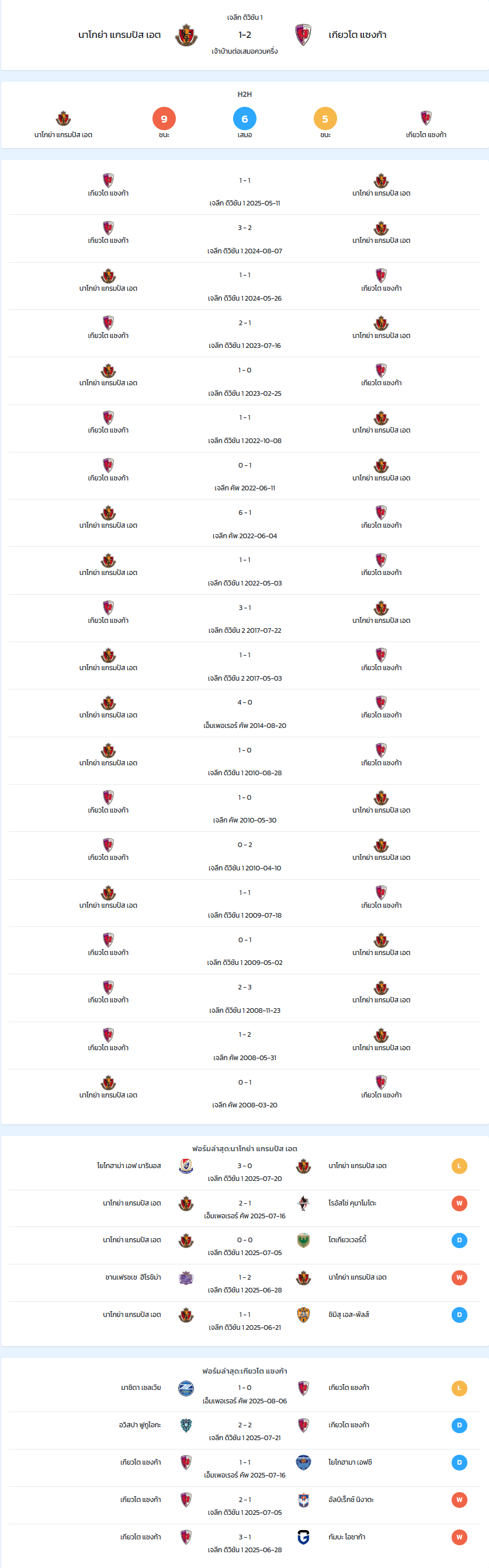Click the Tokyo Verdy green crest icon
The height and width of the screenshot is (1568, 489).
point(303,1240)
